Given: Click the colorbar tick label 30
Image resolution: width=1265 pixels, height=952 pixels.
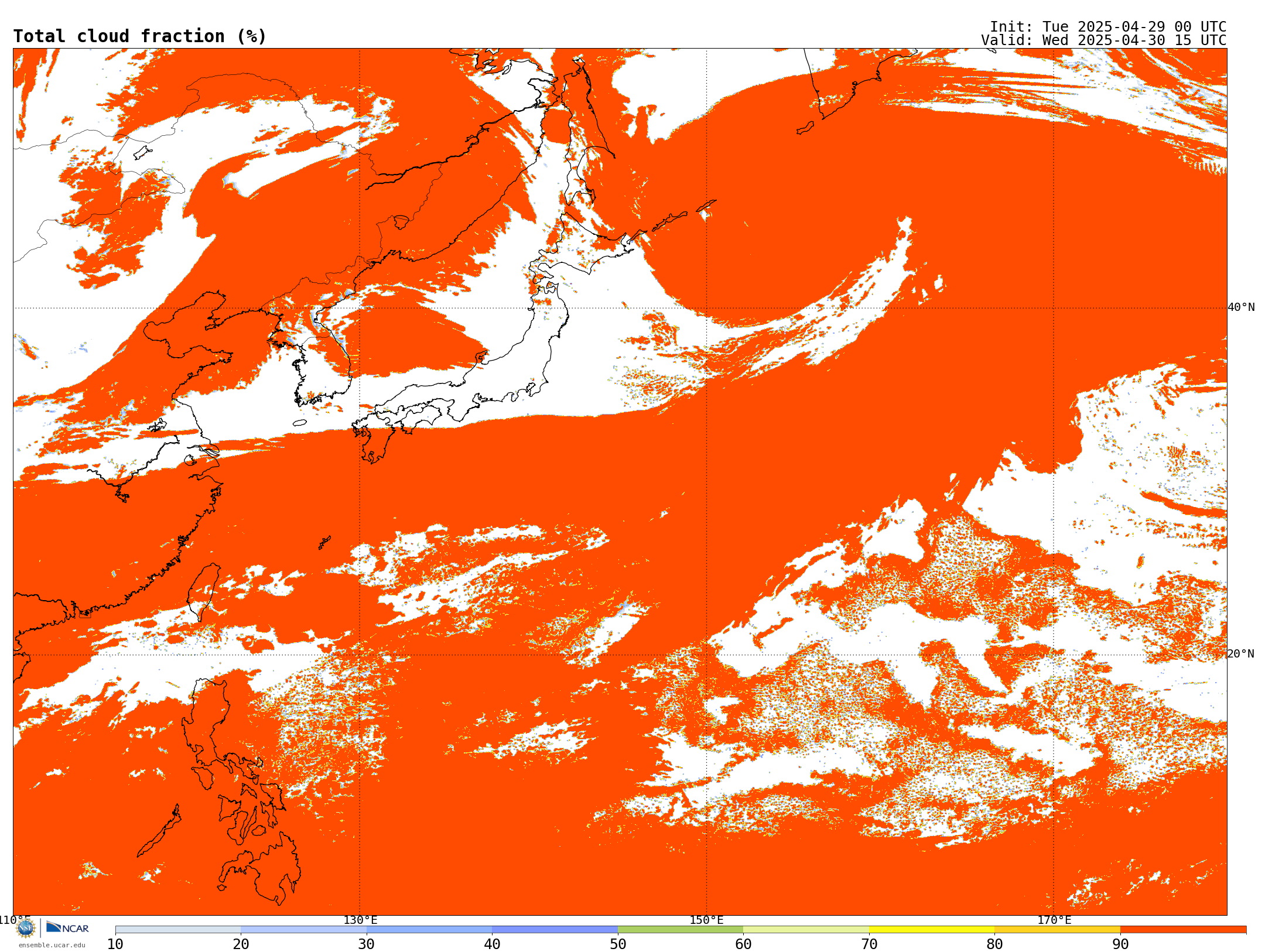Looking at the screenshot, I should pos(367,944).
